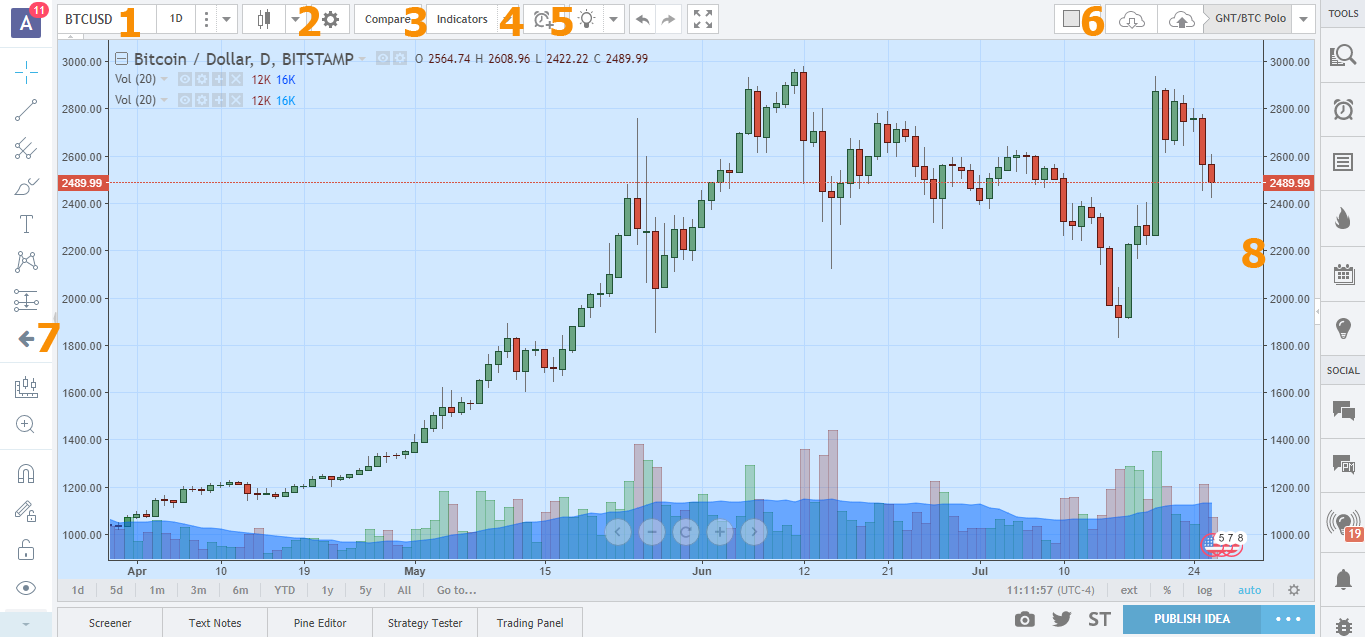This screenshot has height=637, width=1365.
Task: Open the watchlist search tool in right sidebar
Action: [1343, 58]
